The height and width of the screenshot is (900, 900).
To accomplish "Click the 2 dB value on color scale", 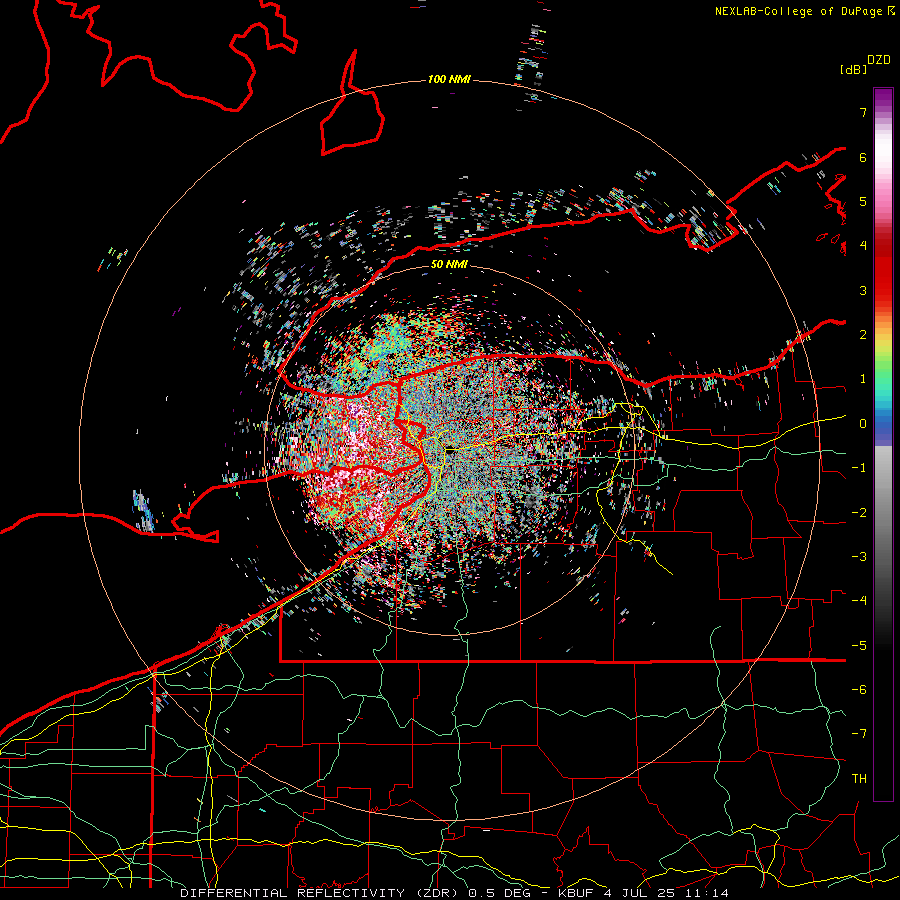I will pyautogui.click(x=863, y=335).
